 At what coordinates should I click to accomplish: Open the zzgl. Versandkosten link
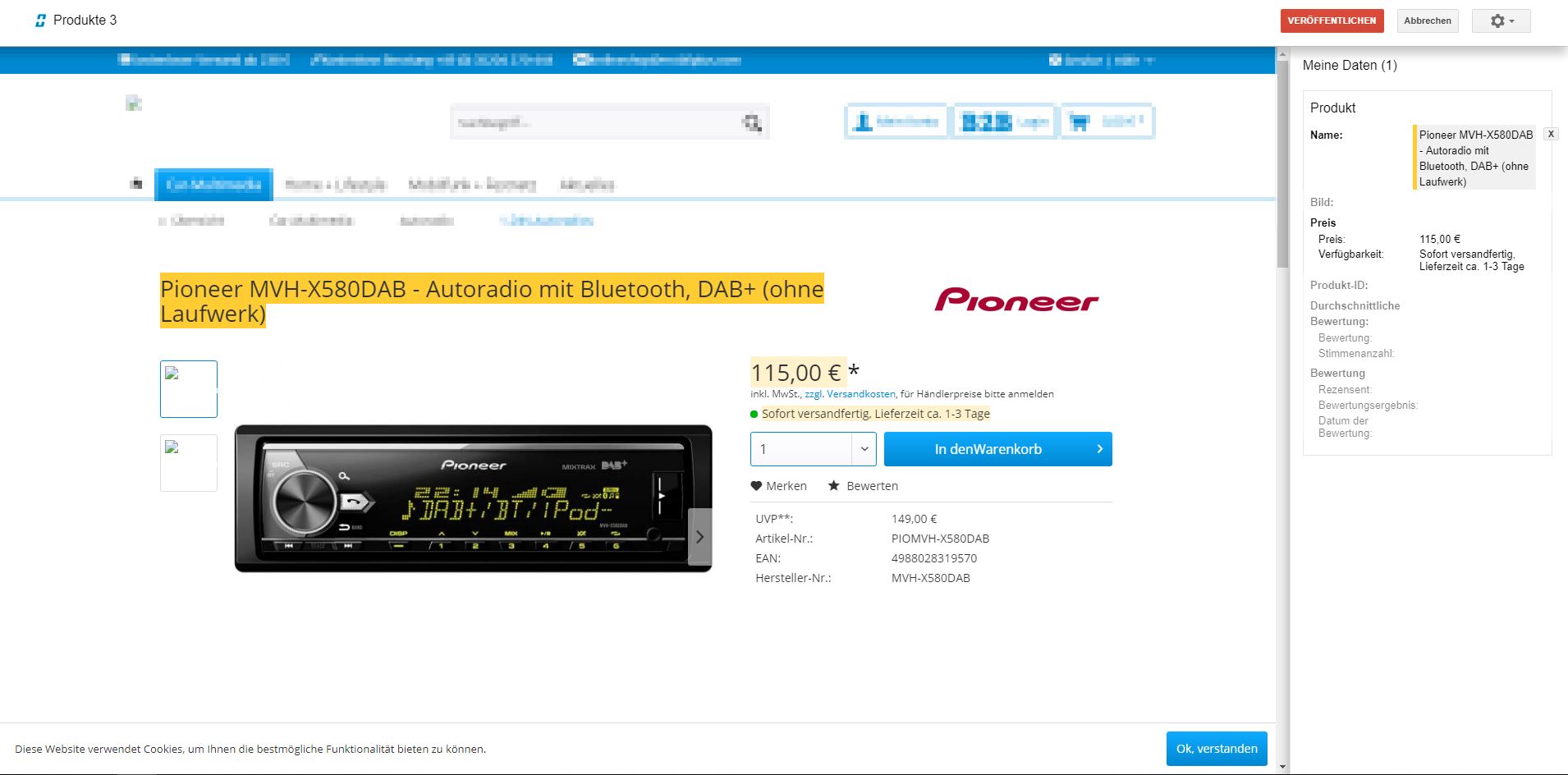pos(850,394)
